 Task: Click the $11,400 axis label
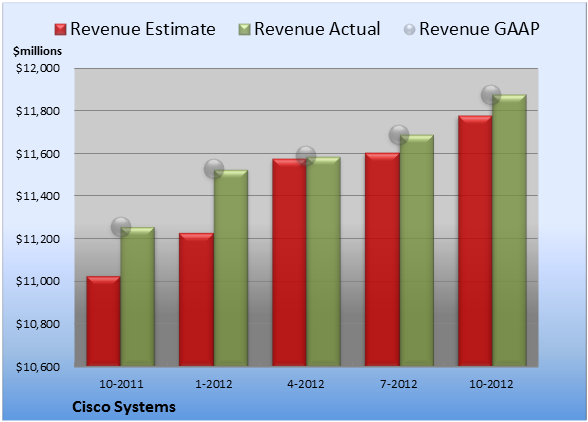tap(38, 196)
